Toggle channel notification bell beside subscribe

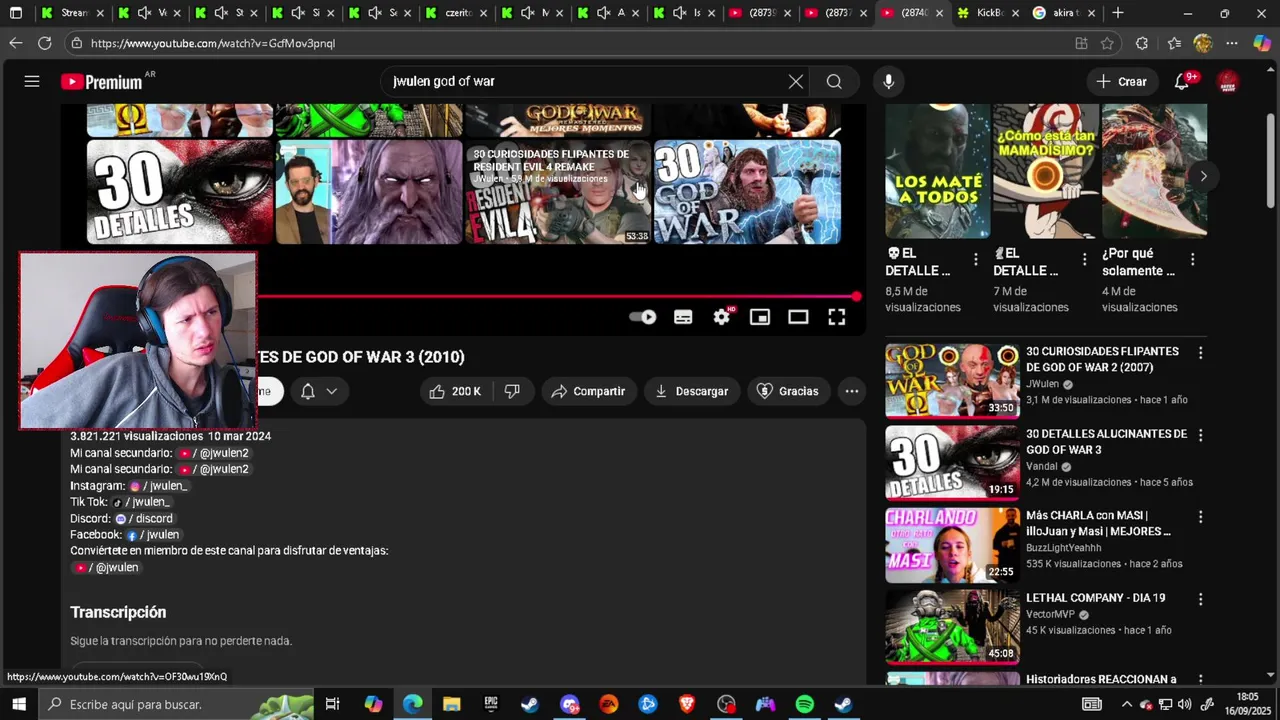[x=308, y=391]
